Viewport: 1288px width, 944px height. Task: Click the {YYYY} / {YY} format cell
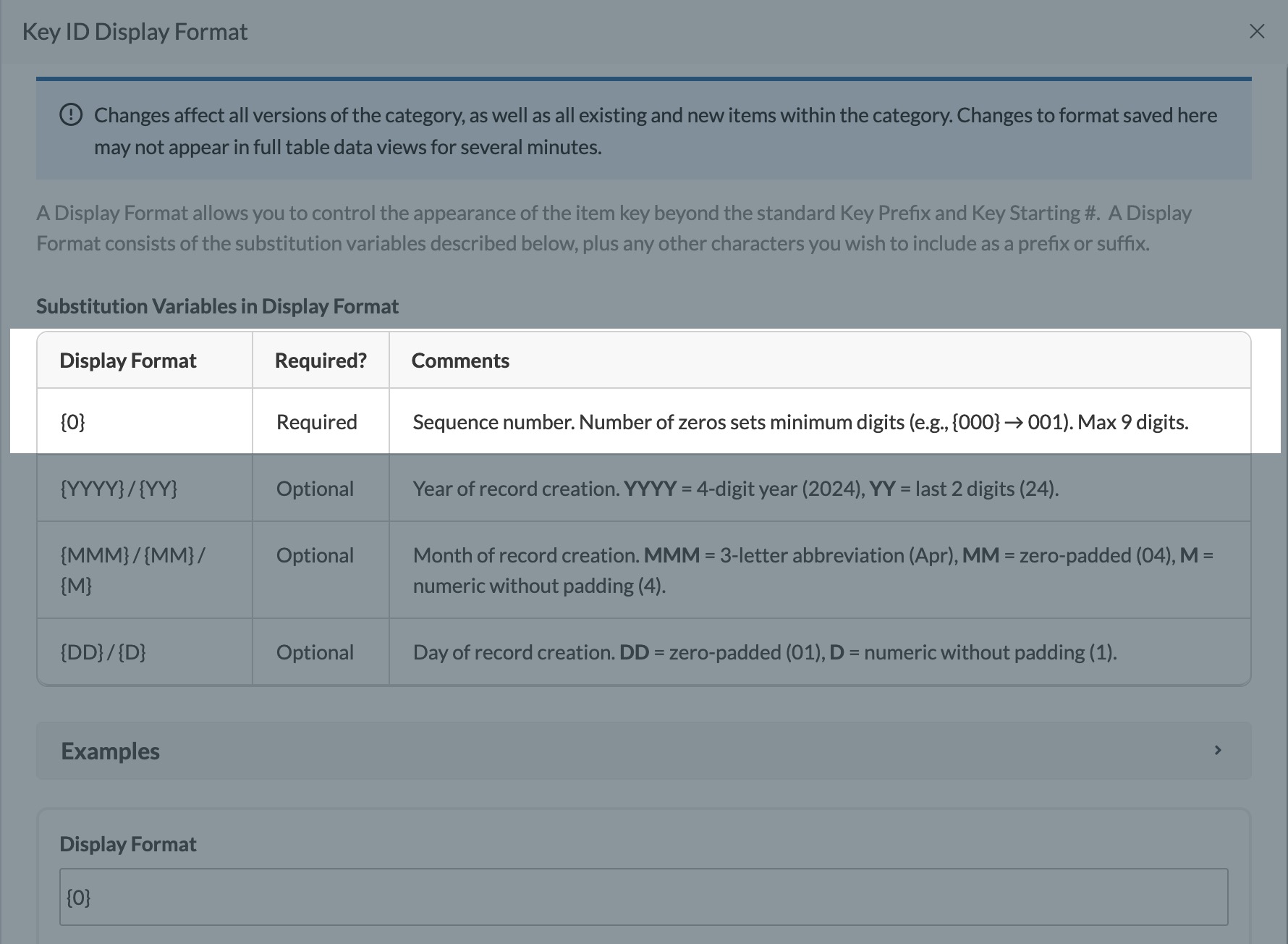point(145,488)
